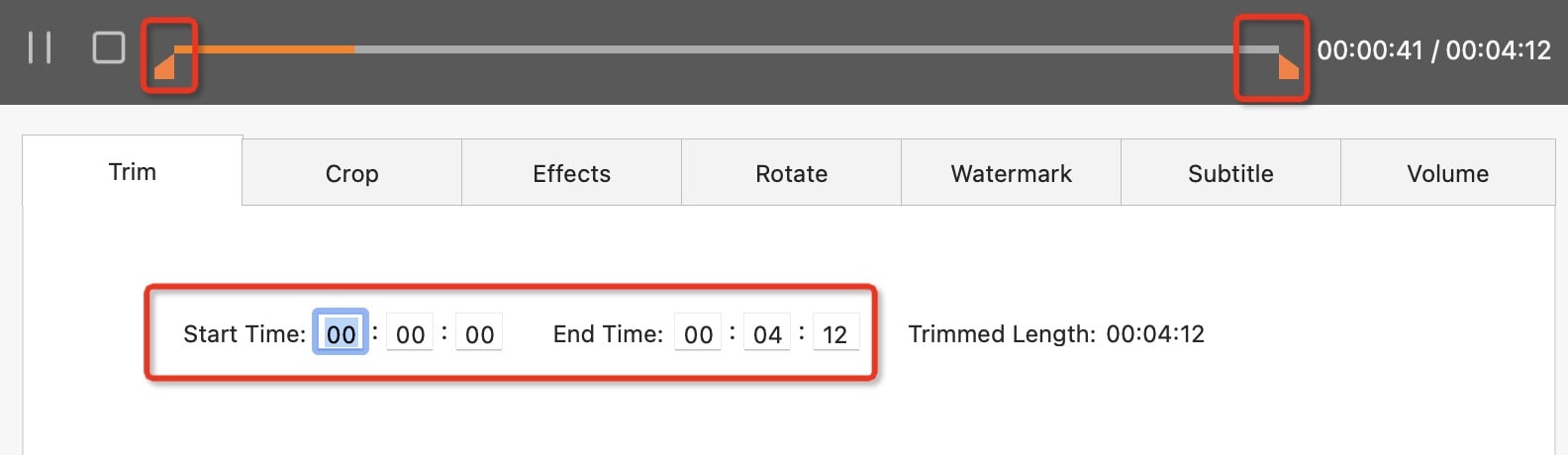Open the Watermark tab

pyautogui.click(x=1011, y=174)
